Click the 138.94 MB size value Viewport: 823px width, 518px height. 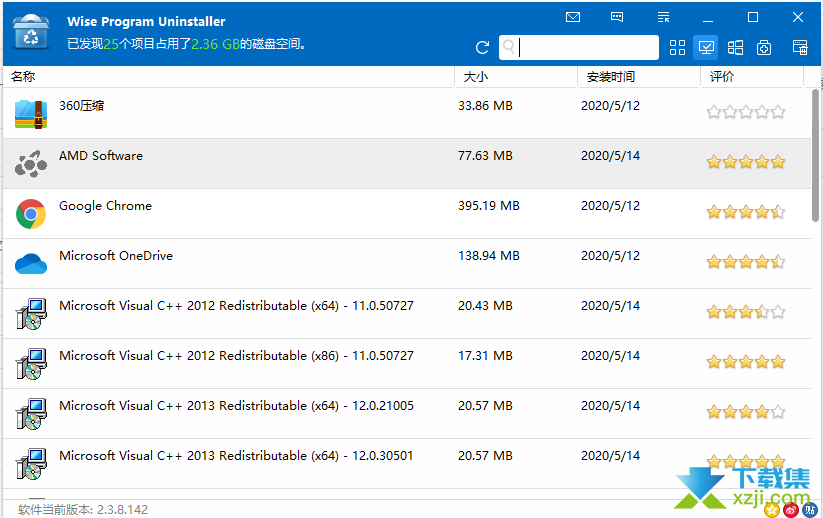[x=489, y=256]
